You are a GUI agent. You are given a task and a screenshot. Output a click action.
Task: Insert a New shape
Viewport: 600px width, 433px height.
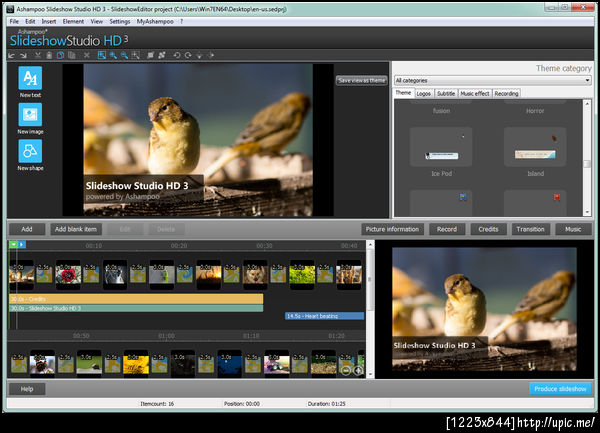29,152
